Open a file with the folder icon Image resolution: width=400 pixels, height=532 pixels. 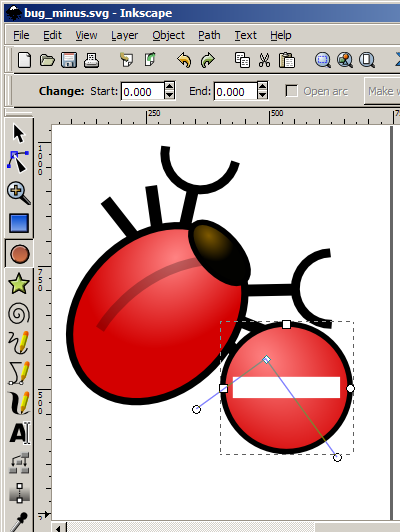[47, 60]
